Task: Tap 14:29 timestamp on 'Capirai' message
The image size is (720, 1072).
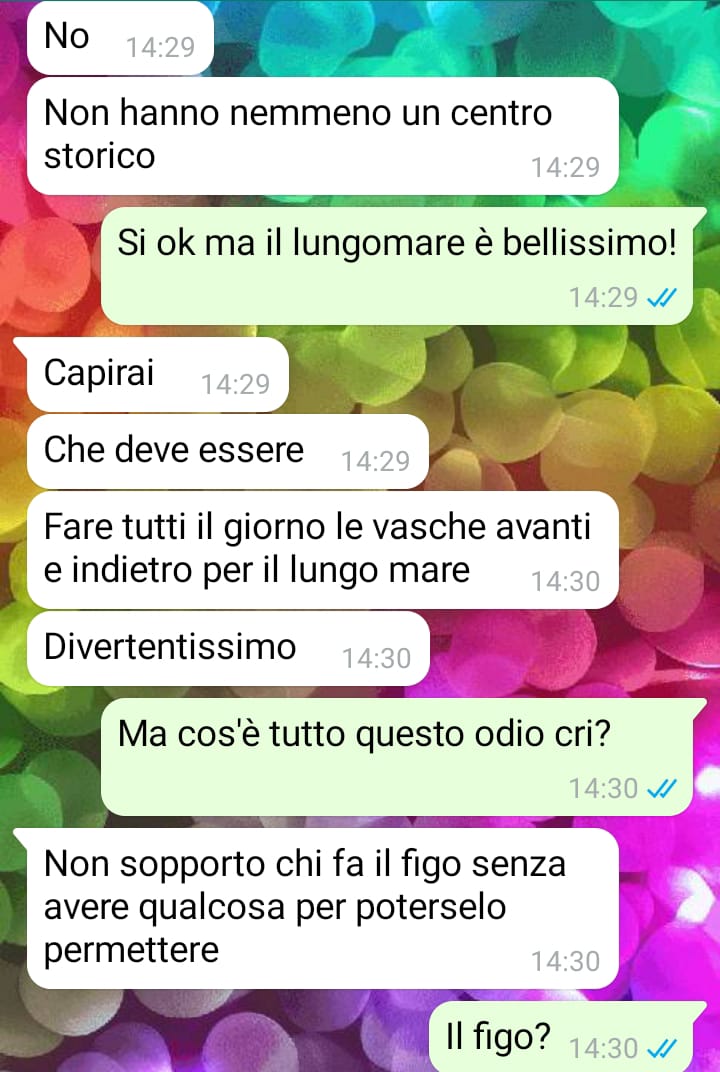Action: 235,384
